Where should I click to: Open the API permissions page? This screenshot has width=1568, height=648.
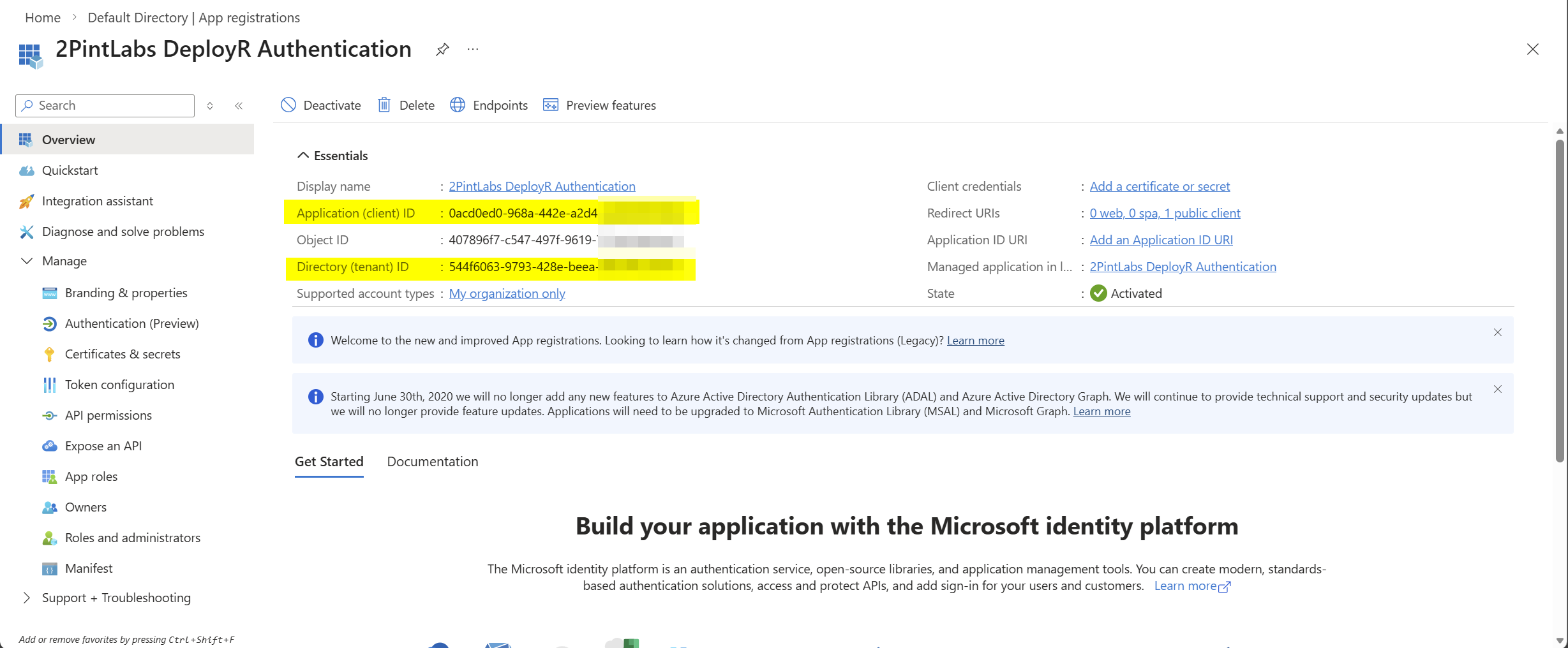(x=108, y=415)
